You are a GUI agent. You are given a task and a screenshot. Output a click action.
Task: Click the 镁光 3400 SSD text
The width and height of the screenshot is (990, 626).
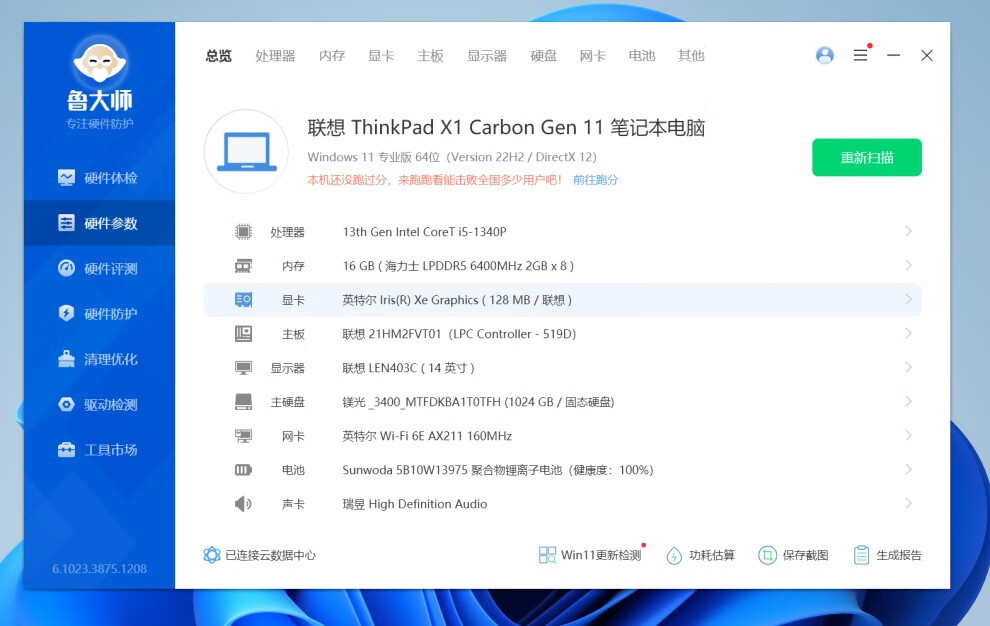click(479, 402)
